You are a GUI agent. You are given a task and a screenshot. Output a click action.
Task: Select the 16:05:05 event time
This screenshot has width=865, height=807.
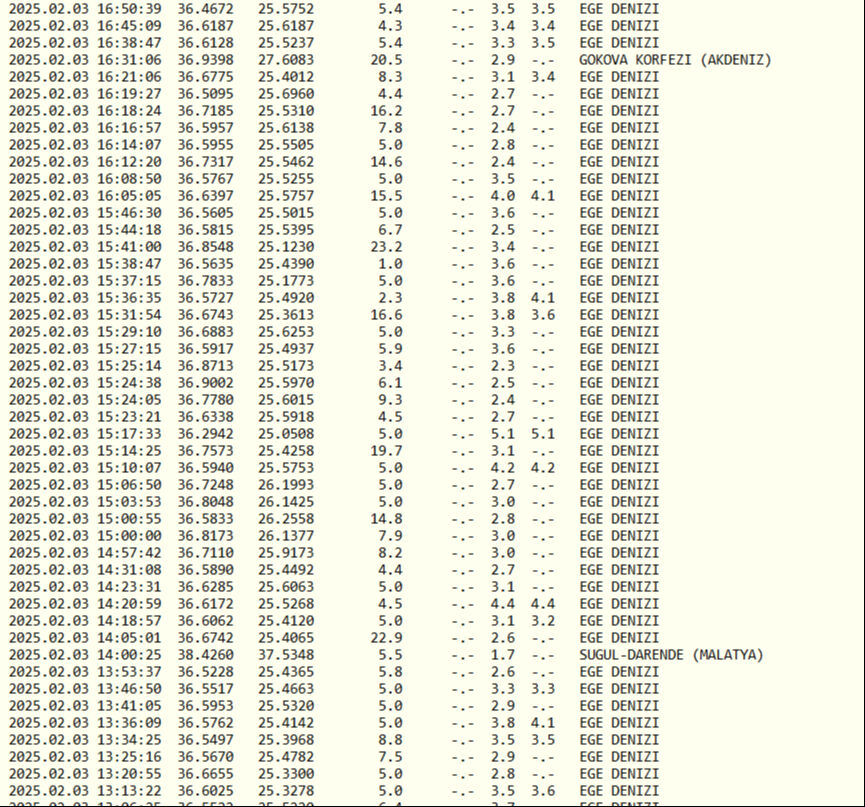coord(130,196)
